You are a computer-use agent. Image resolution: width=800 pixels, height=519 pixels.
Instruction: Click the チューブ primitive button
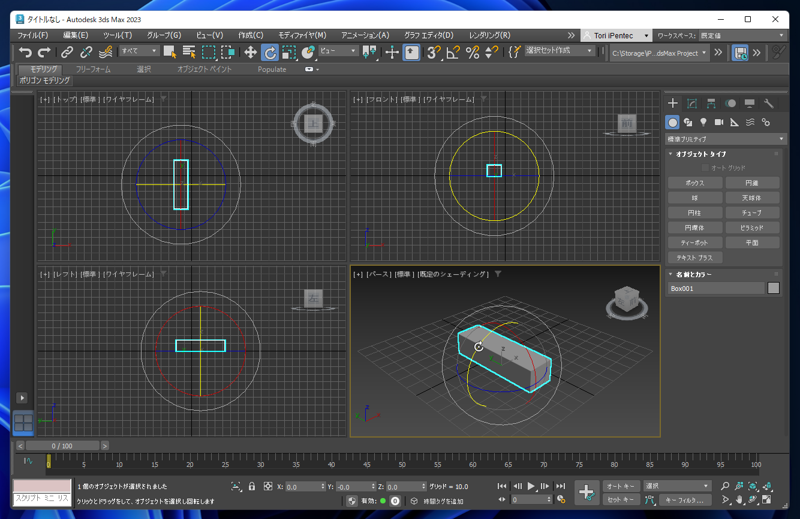coord(752,213)
